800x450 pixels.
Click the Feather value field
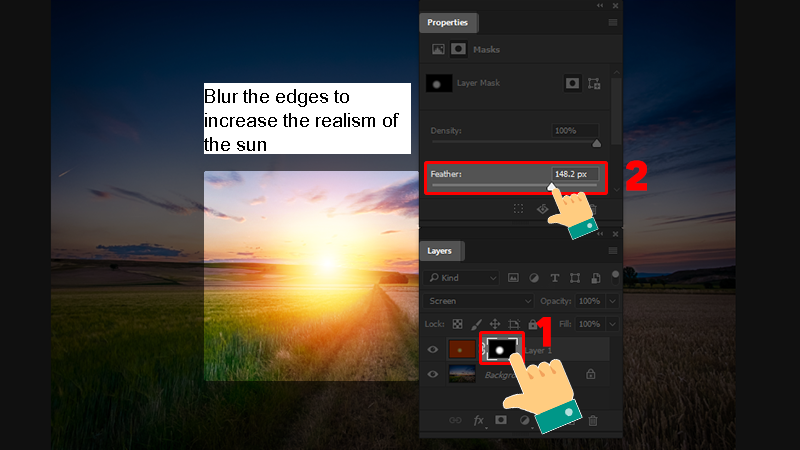[x=574, y=174]
